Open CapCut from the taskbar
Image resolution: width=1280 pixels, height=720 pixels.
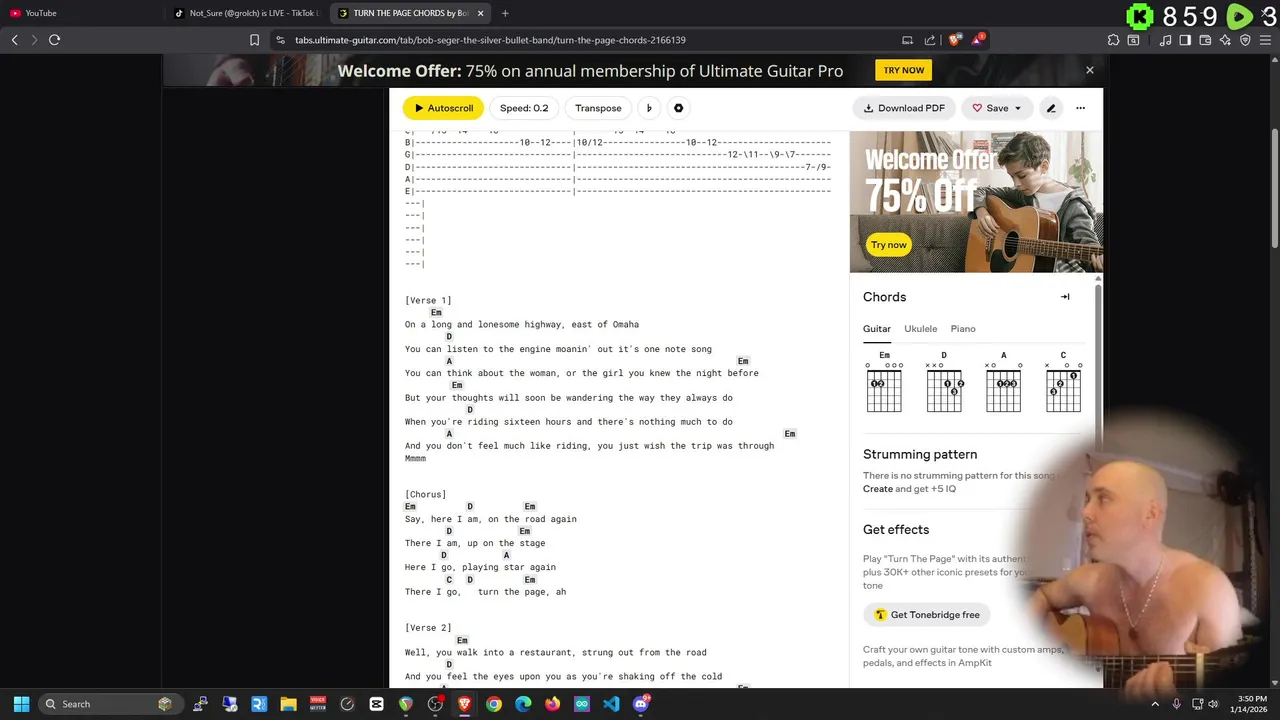[x=376, y=704]
